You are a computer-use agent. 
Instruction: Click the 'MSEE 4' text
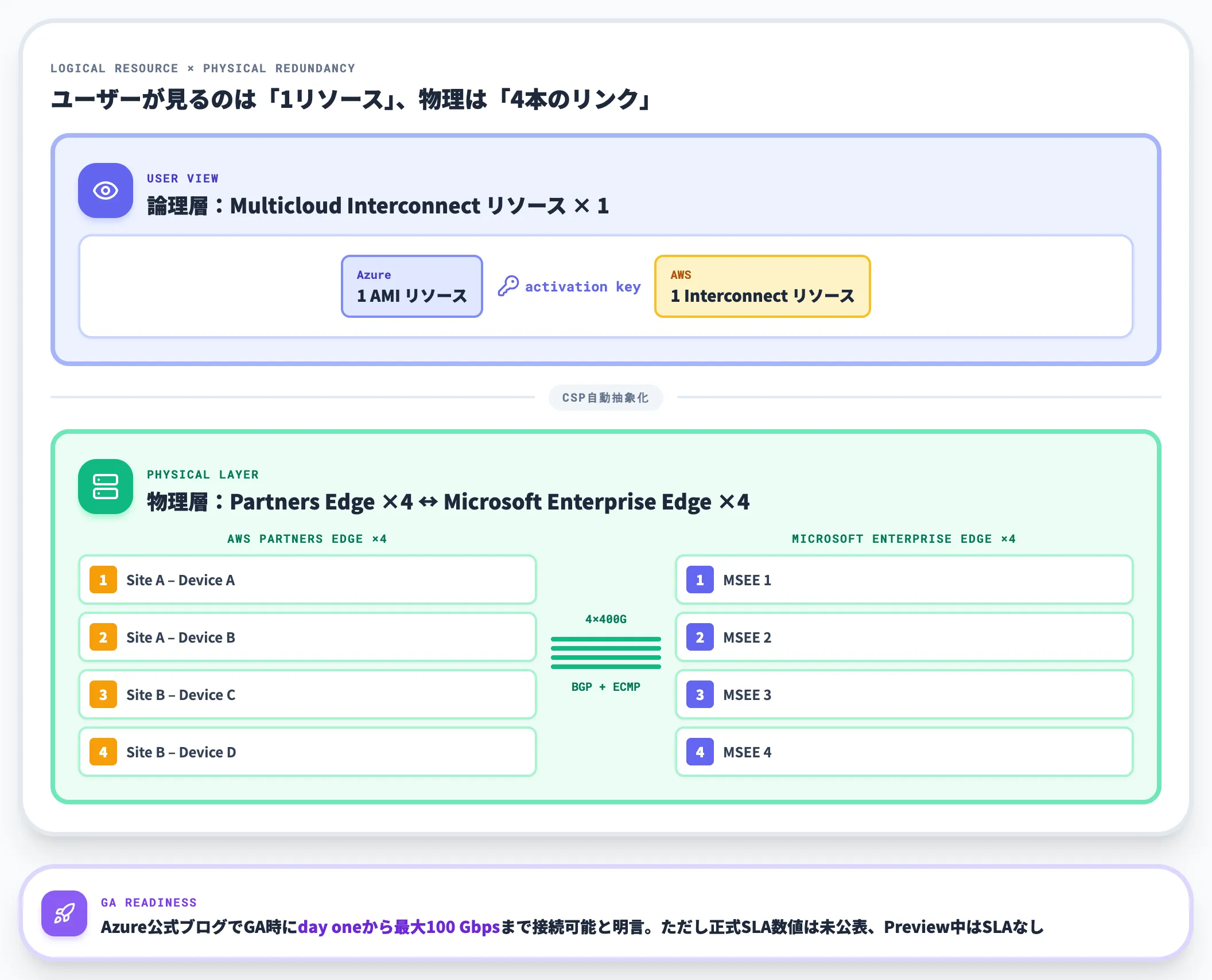[747, 752]
